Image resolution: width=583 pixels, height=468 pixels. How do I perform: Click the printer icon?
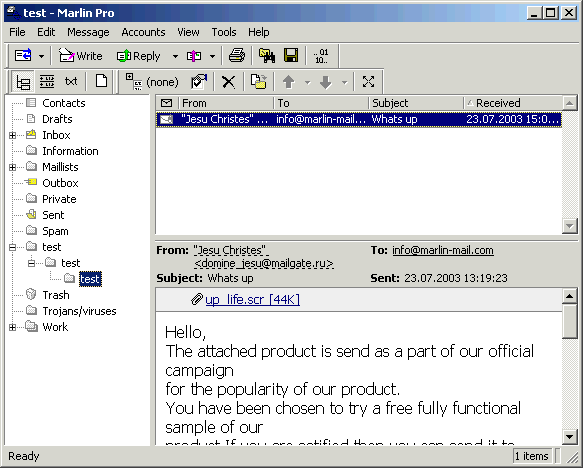(x=237, y=56)
